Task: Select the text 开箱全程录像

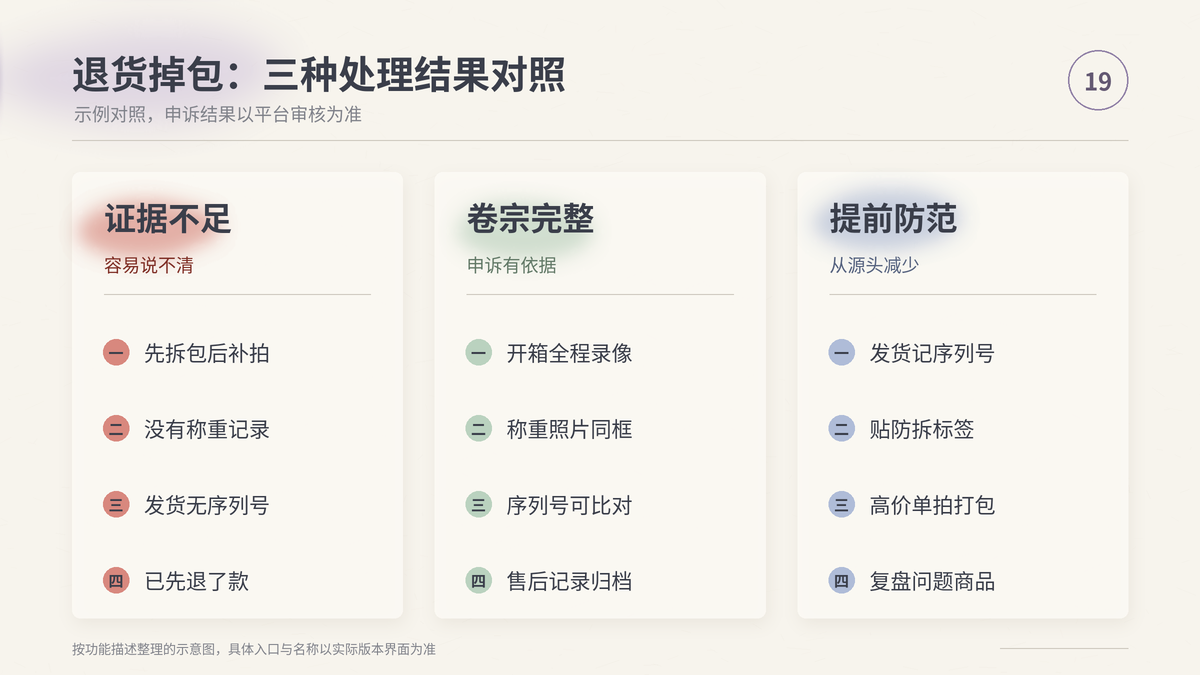Action: pyautogui.click(x=570, y=353)
